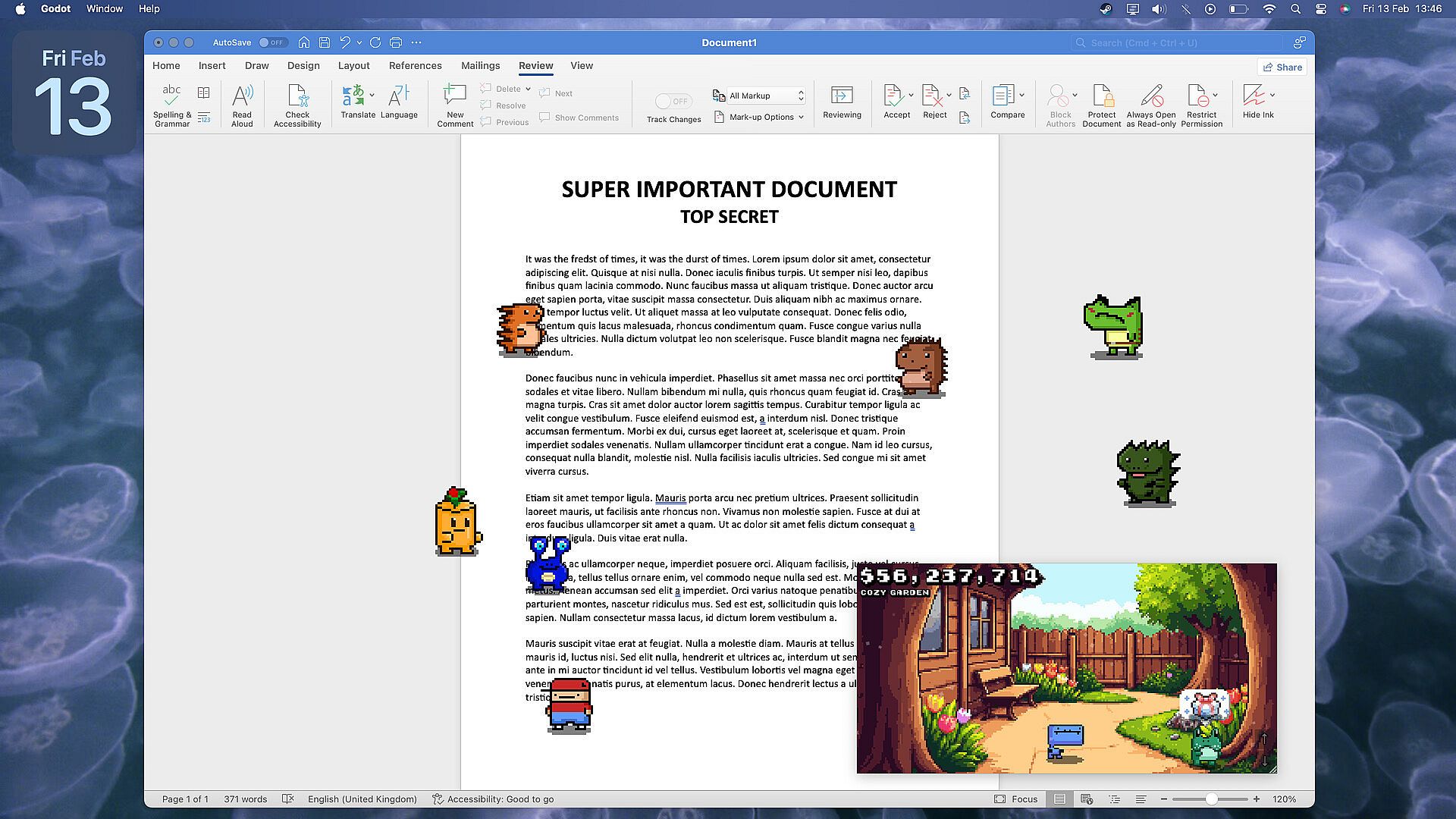
Task: Click the Reviewing pane icon
Action: [x=842, y=96]
